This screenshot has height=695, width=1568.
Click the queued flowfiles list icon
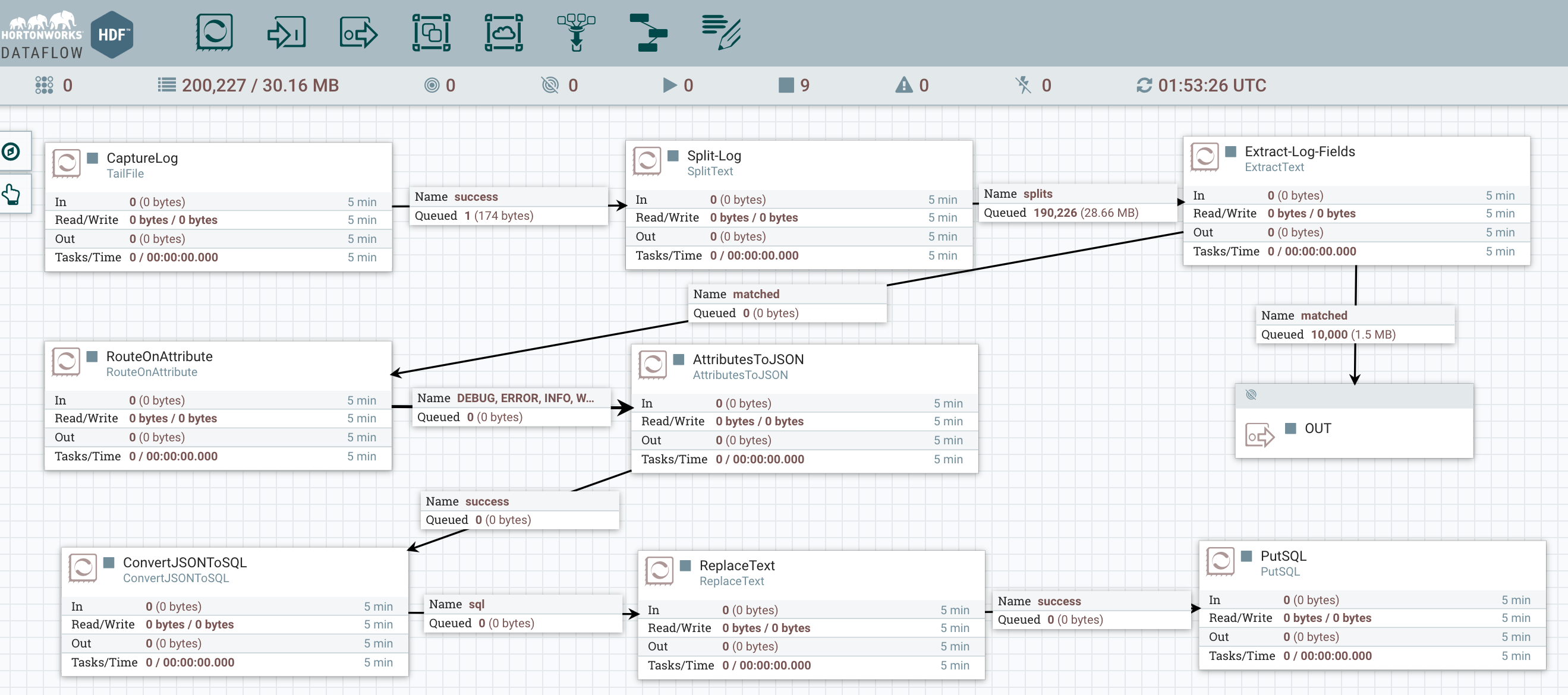tap(167, 84)
